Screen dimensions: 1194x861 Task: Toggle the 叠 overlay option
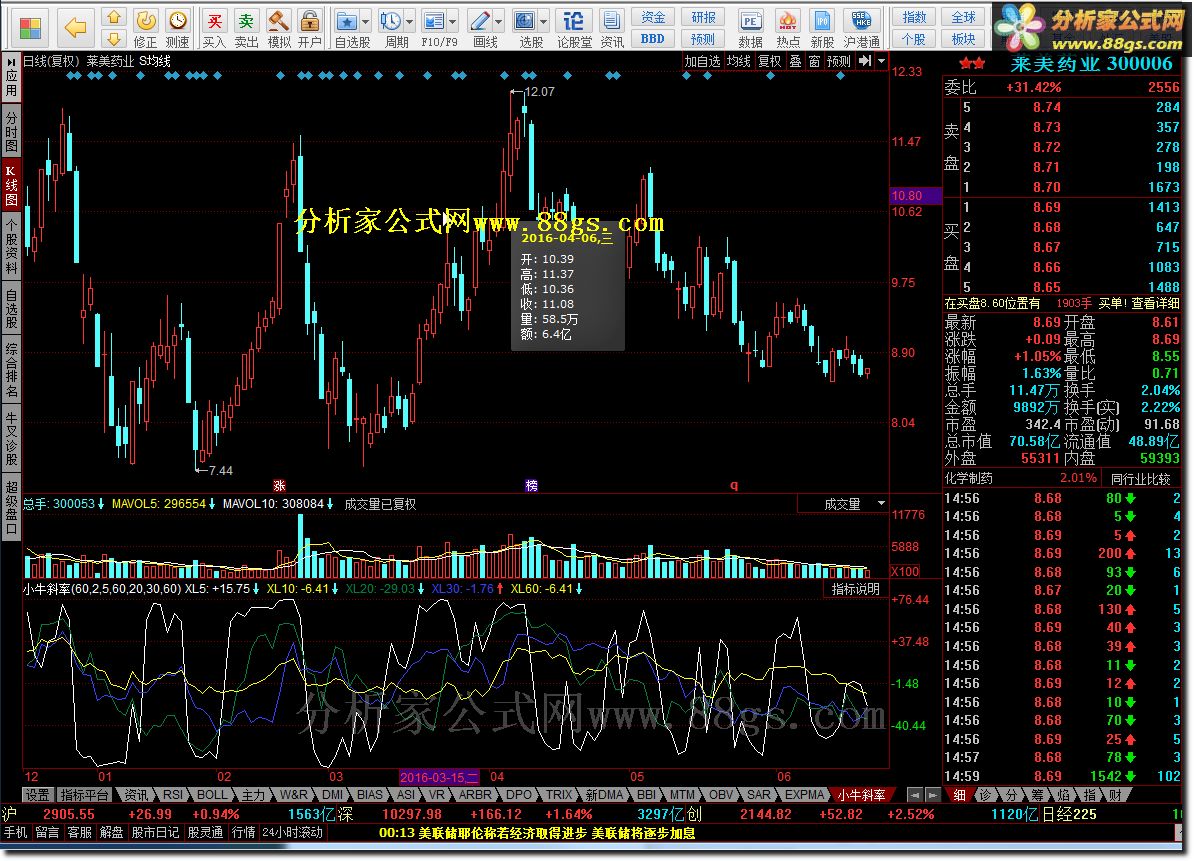coord(795,61)
